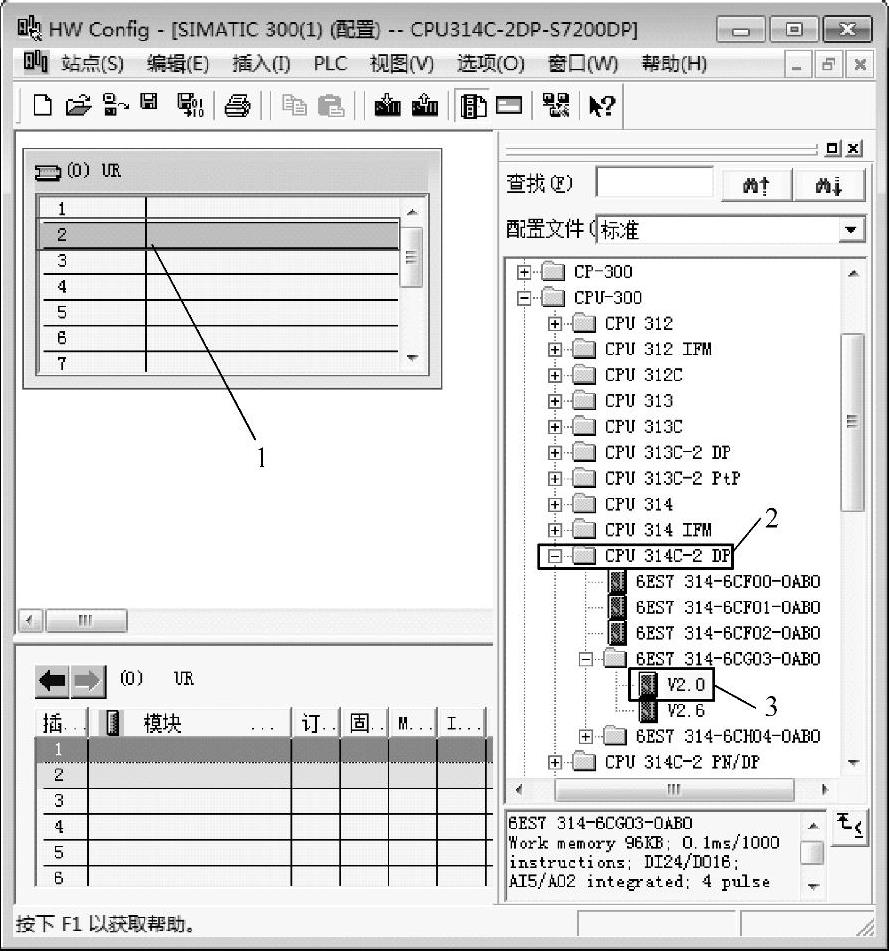
Task: Click the Save floppy disk icon
Action: [x=149, y=102]
